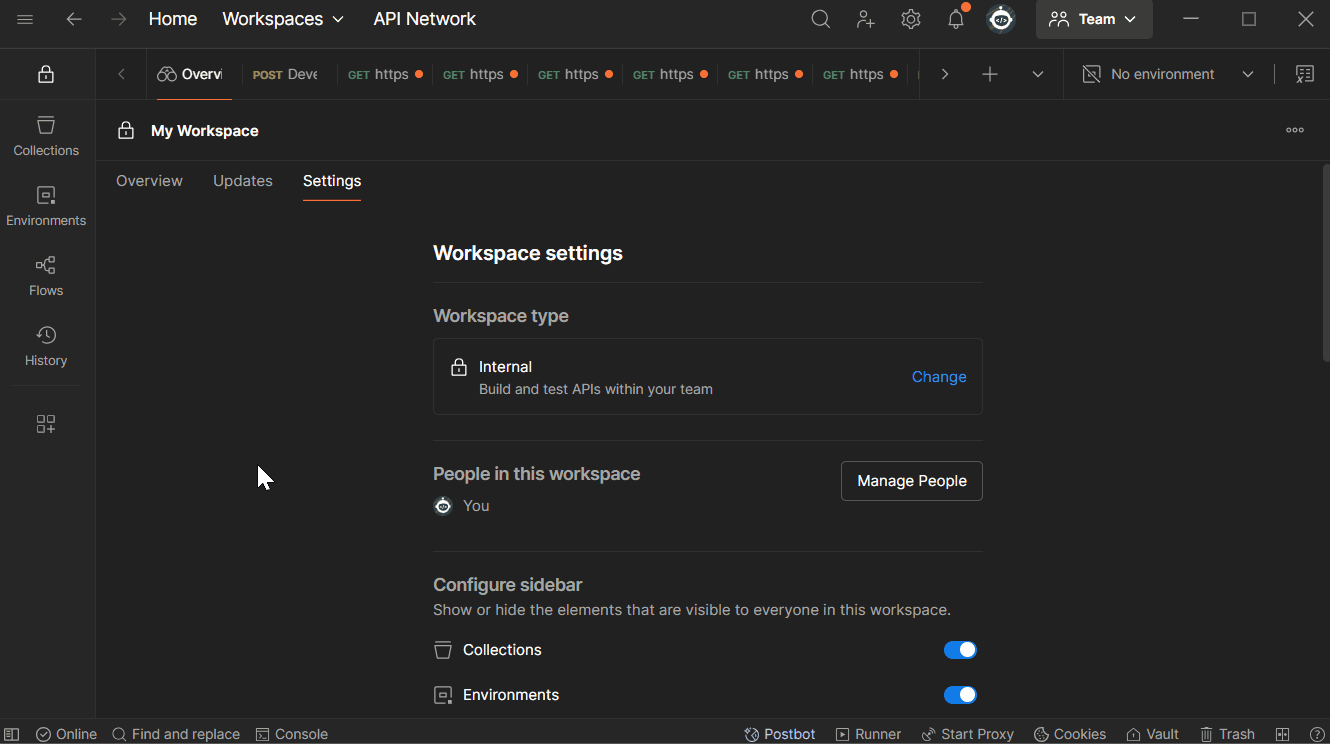Open Postbot in the status bar

pos(780,734)
